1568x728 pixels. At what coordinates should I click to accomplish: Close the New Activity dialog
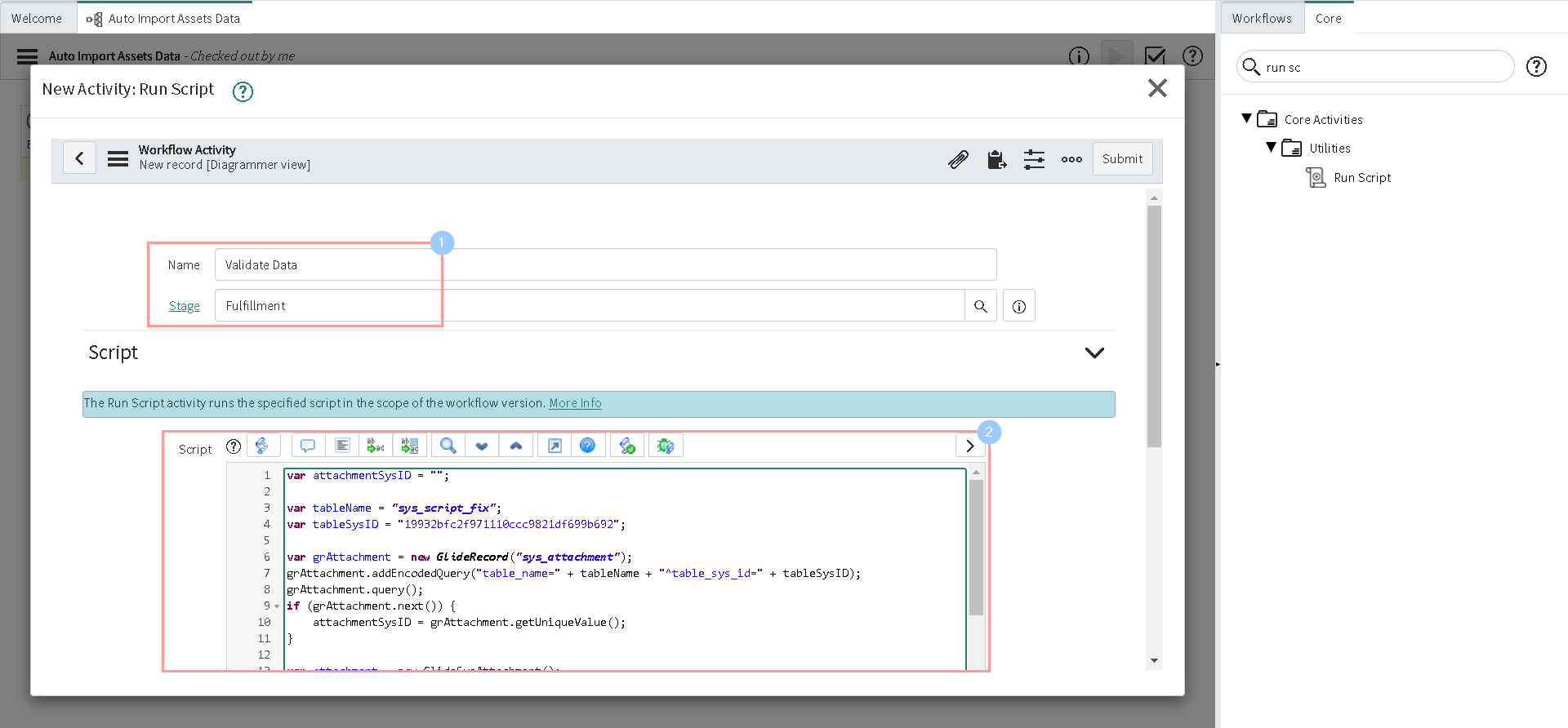pos(1156,88)
